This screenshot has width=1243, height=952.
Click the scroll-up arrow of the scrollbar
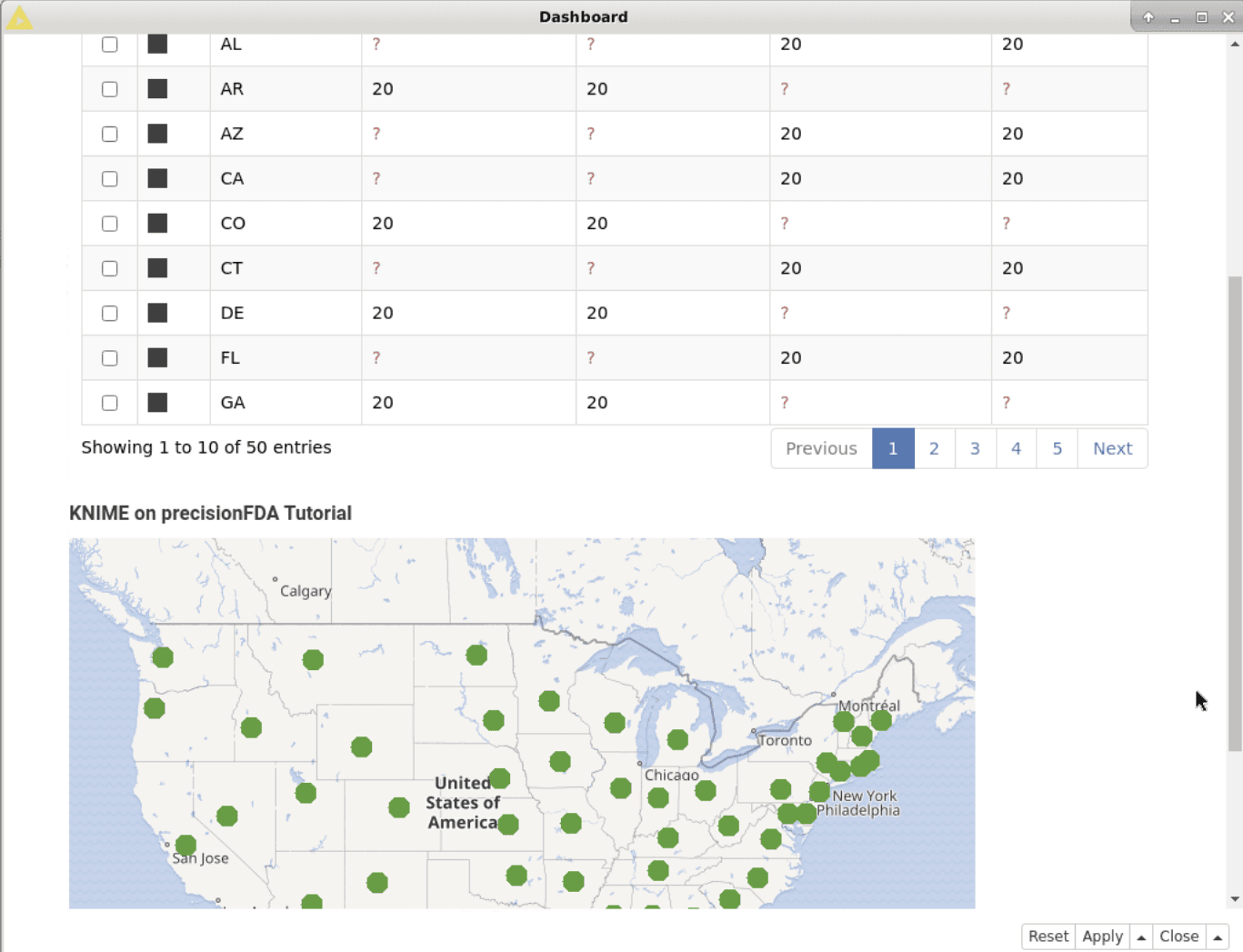(1235, 44)
